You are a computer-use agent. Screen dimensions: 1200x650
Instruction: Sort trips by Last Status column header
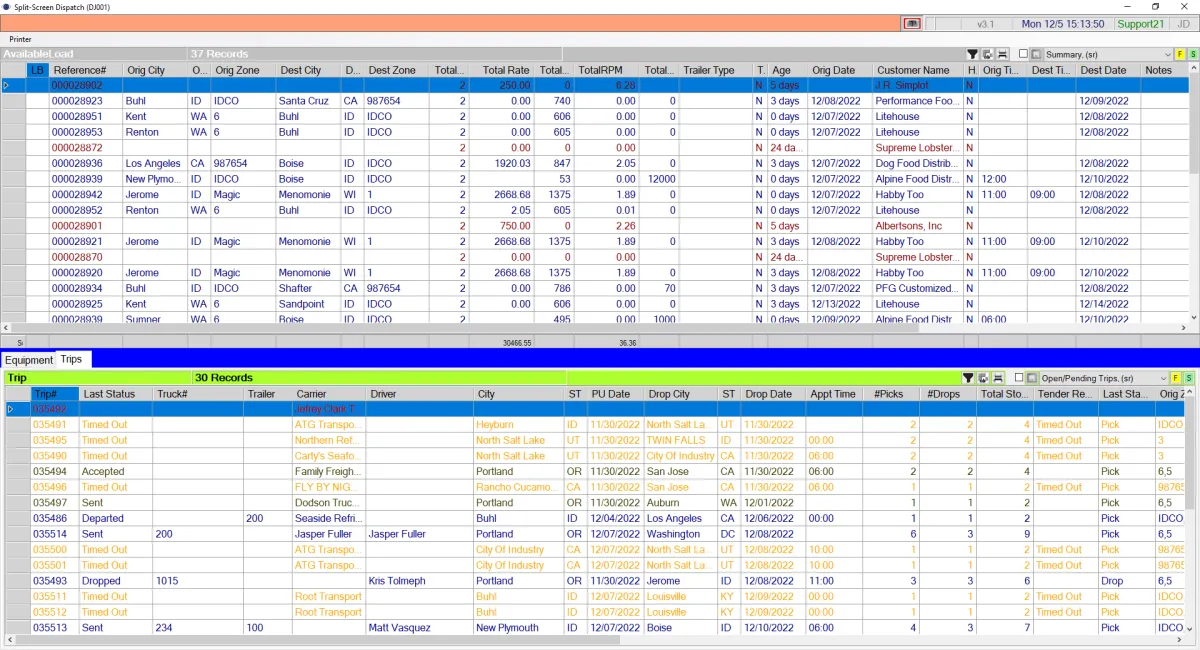tap(109, 394)
